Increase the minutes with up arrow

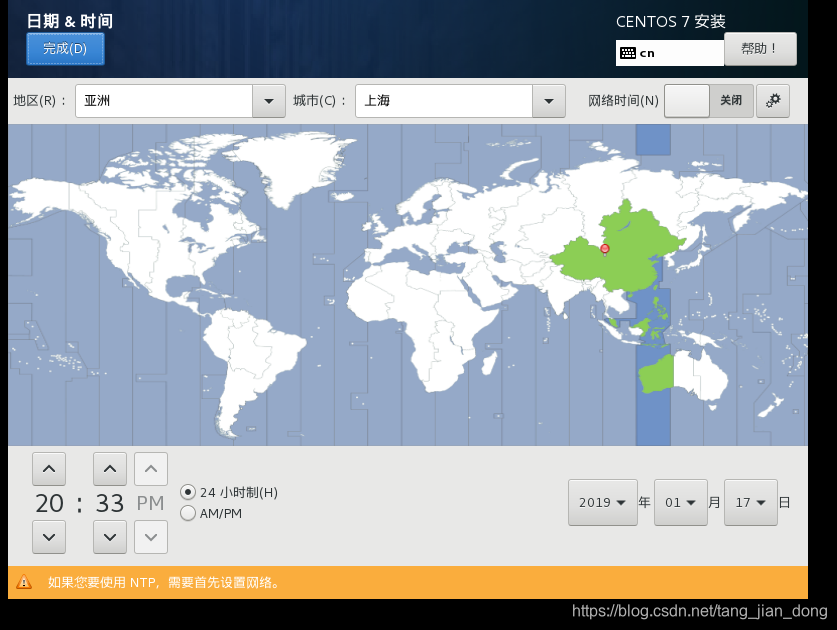click(x=110, y=469)
